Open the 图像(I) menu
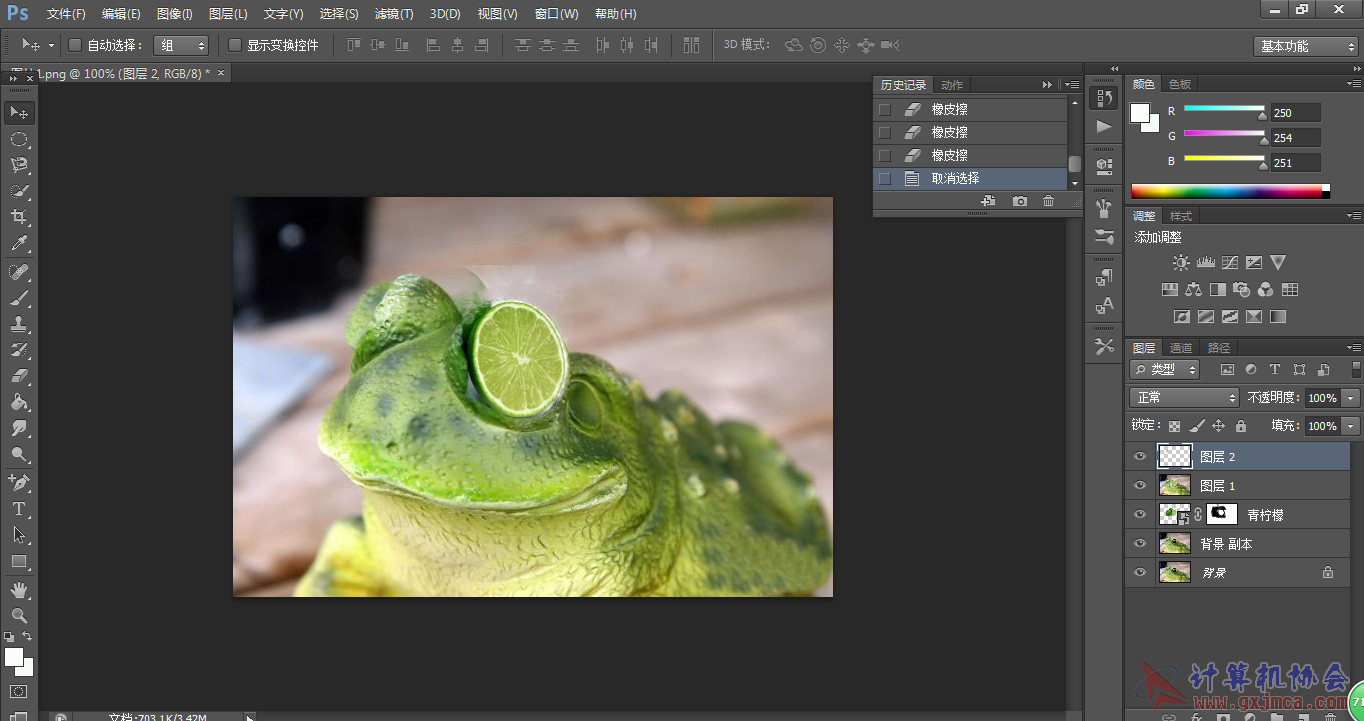This screenshot has width=1364, height=721. coord(175,14)
